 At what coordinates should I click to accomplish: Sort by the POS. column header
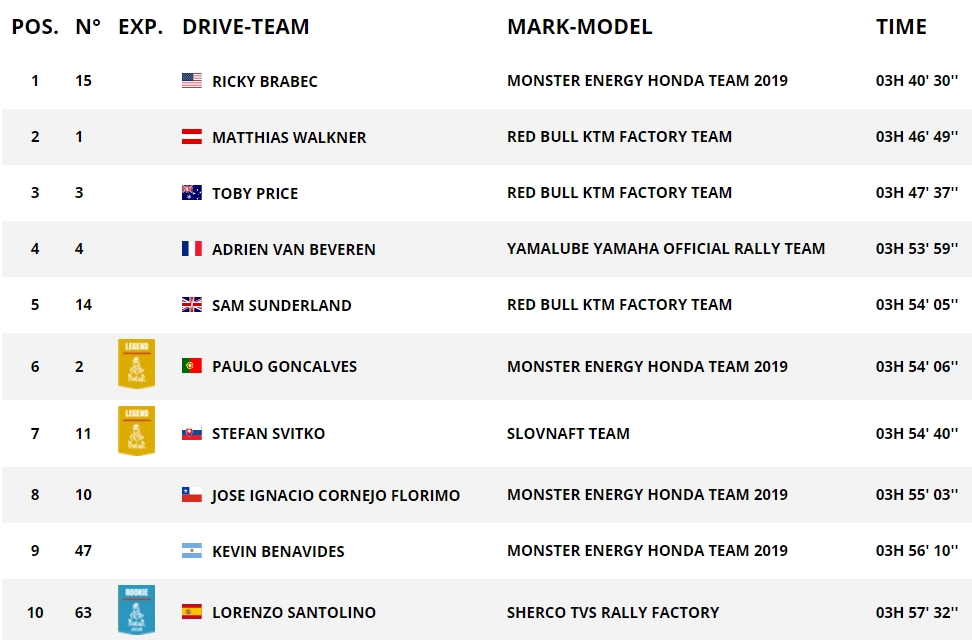(35, 27)
